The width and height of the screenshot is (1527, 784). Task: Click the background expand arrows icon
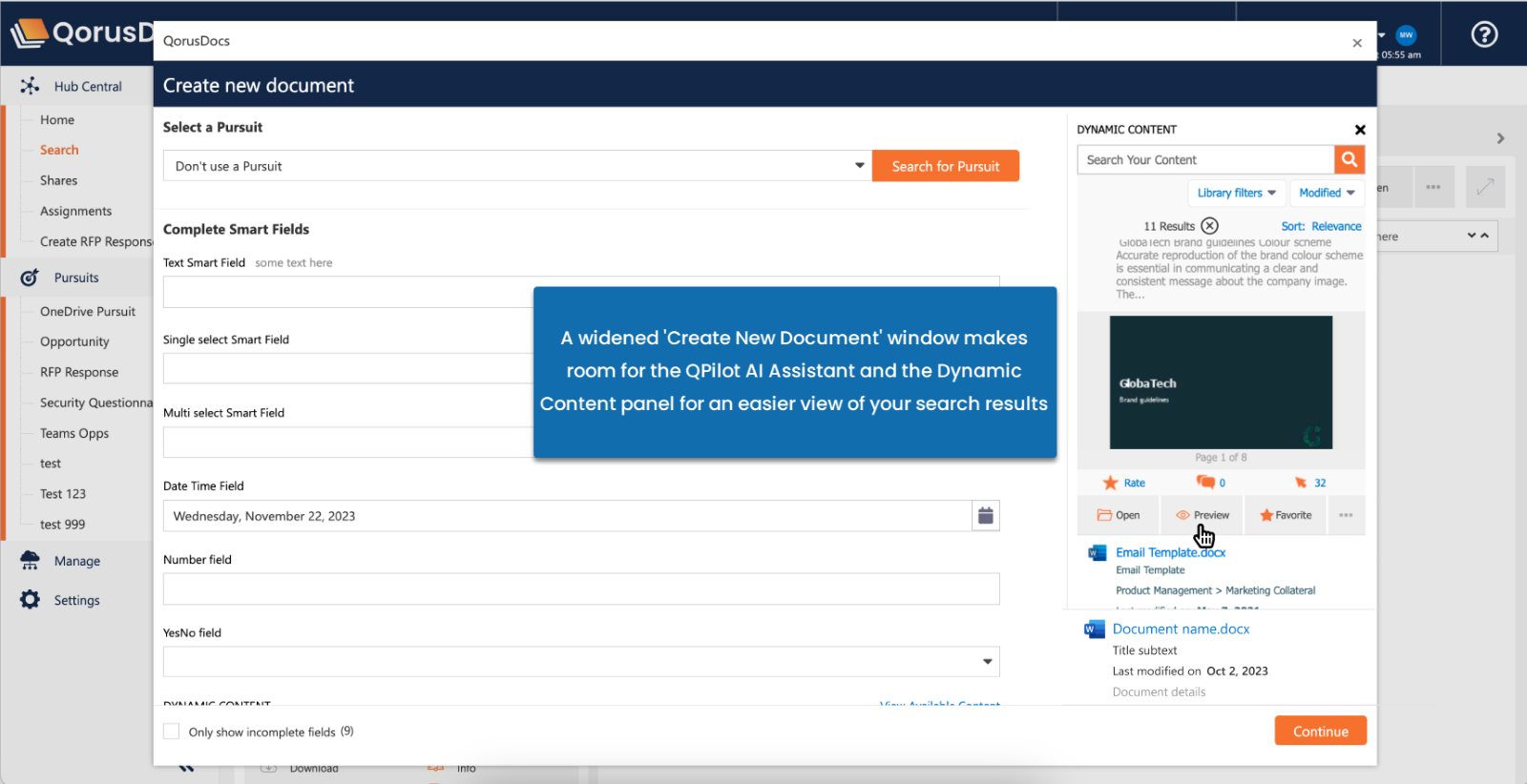1485,187
